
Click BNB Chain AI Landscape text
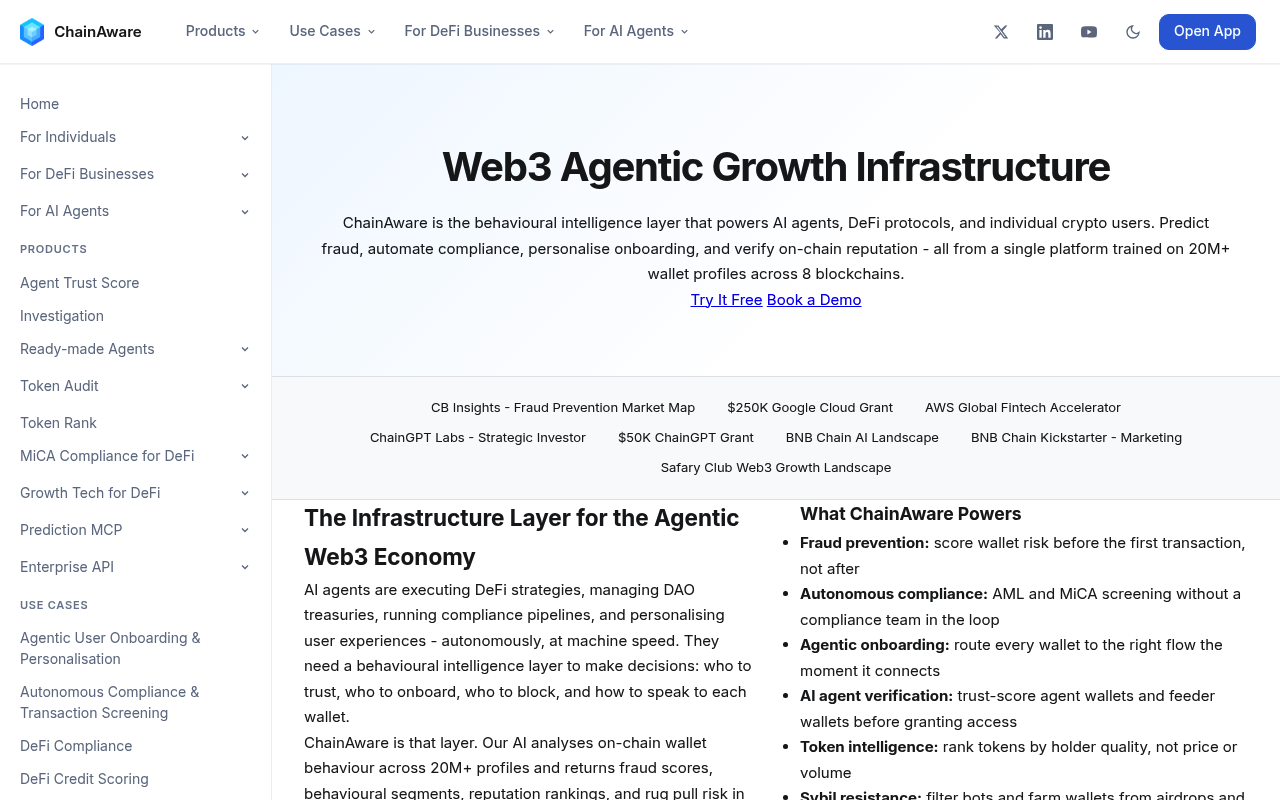tap(862, 438)
